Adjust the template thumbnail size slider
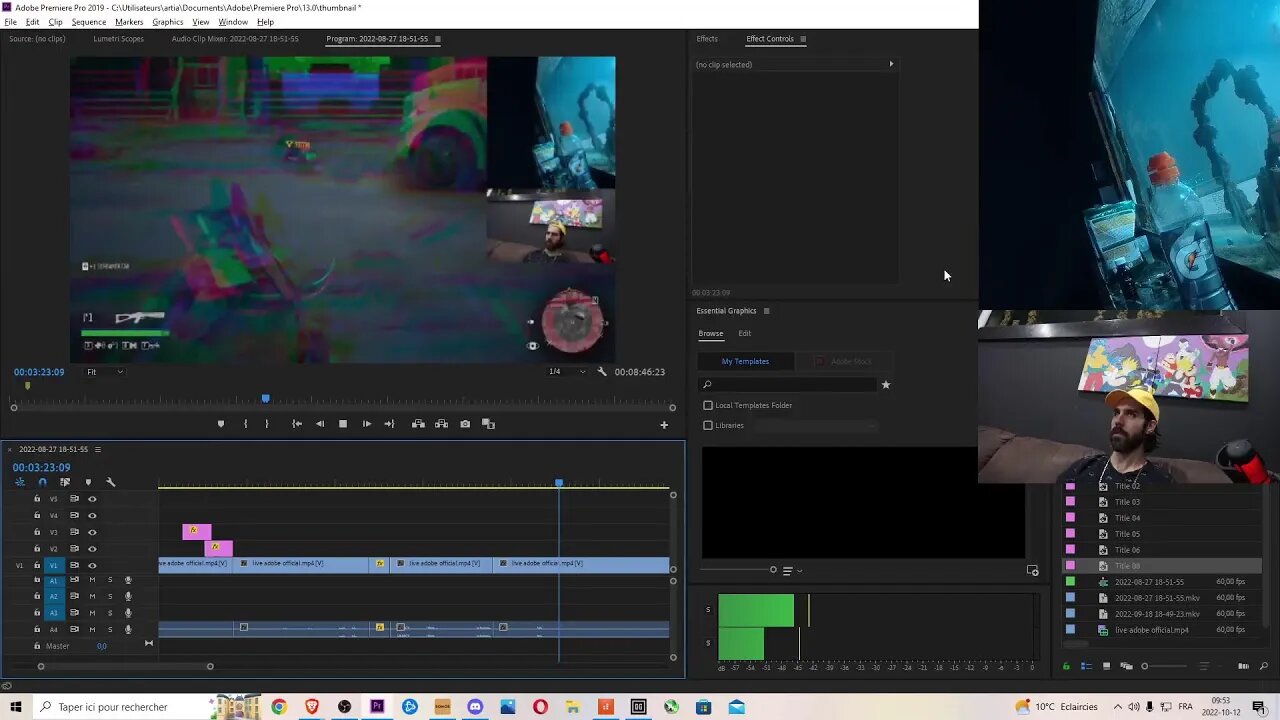The height and width of the screenshot is (720, 1280). coord(773,570)
